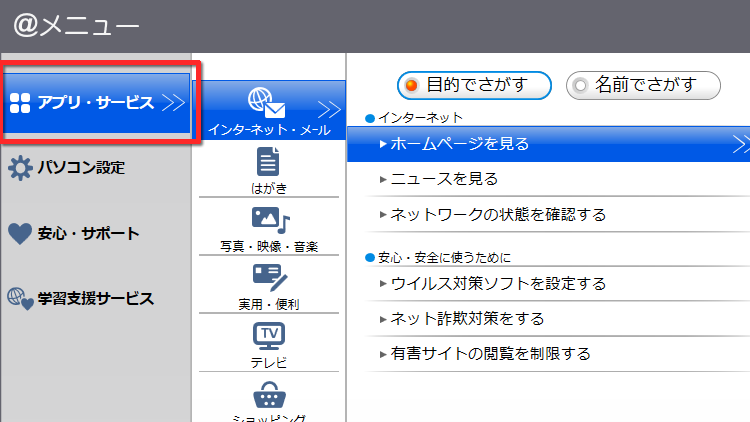Open the アプリ・サービス menu item

pyautogui.click(x=97, y=103)
